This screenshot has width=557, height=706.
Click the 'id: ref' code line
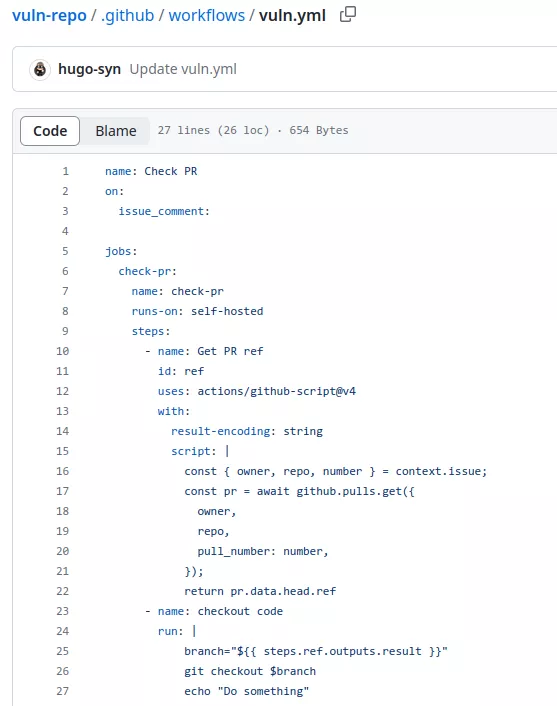click(181, 371)
